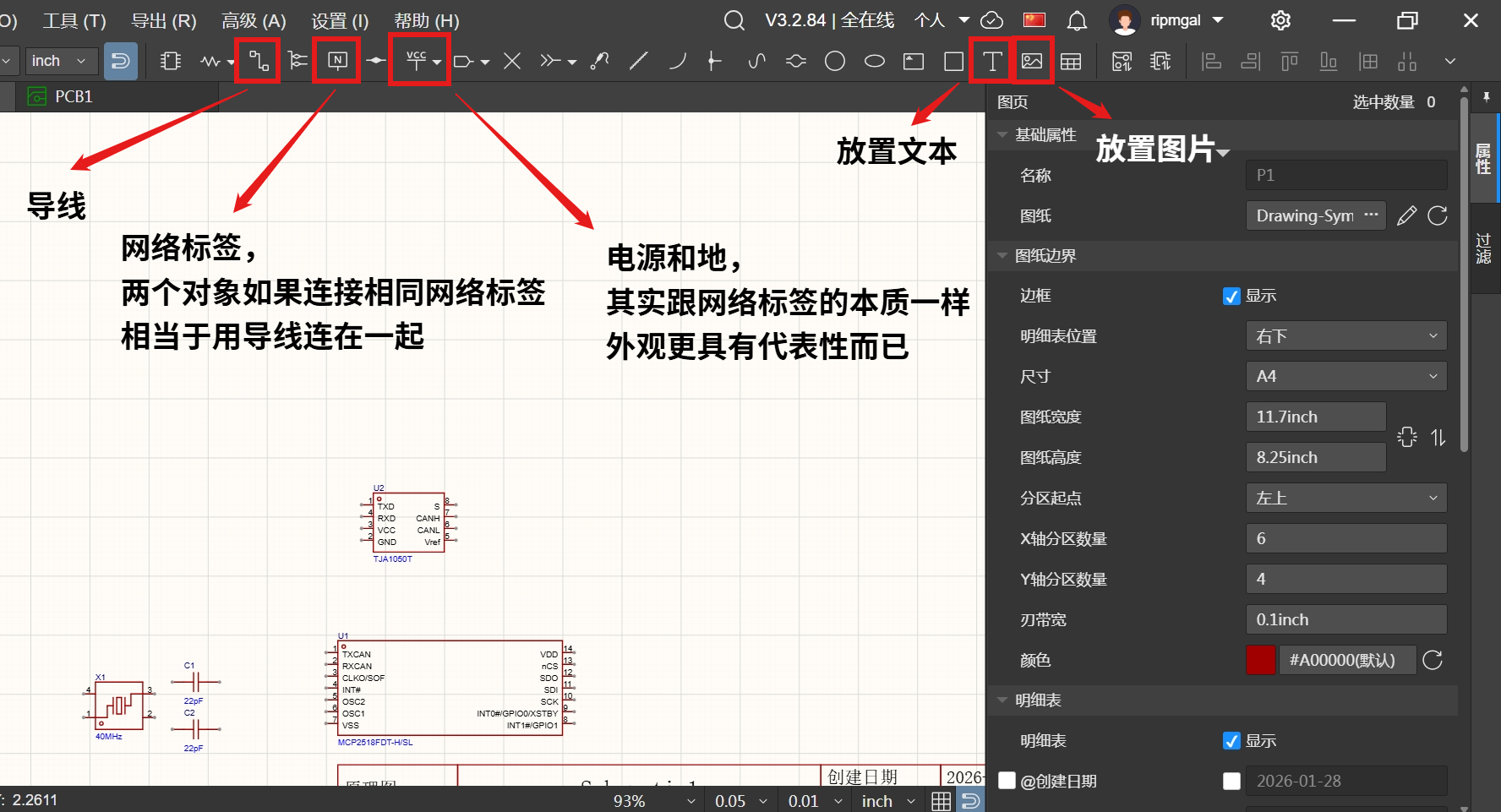Open the 设置 (I) menu
This screenshot has height=812, width=1501.
tap(340, 20)
